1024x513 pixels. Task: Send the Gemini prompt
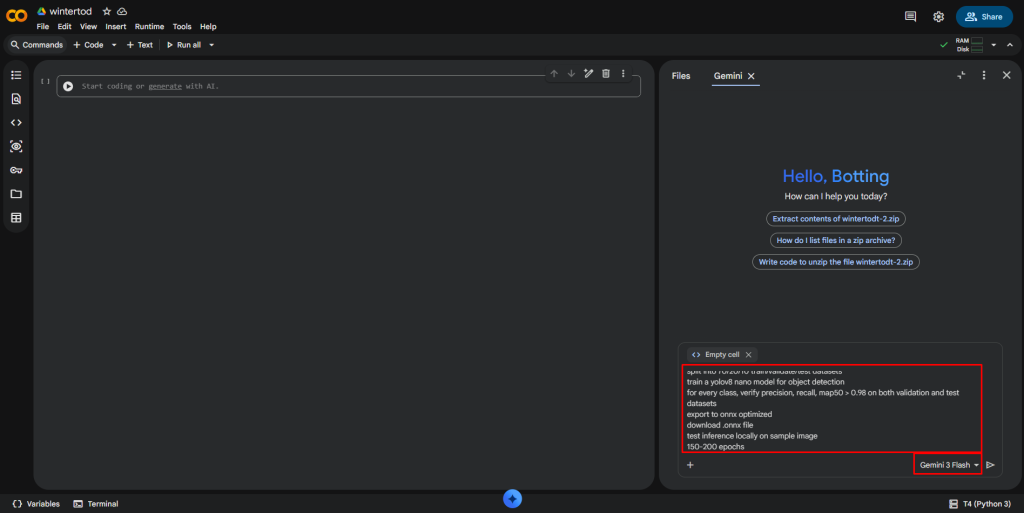[x=990, y=465]
